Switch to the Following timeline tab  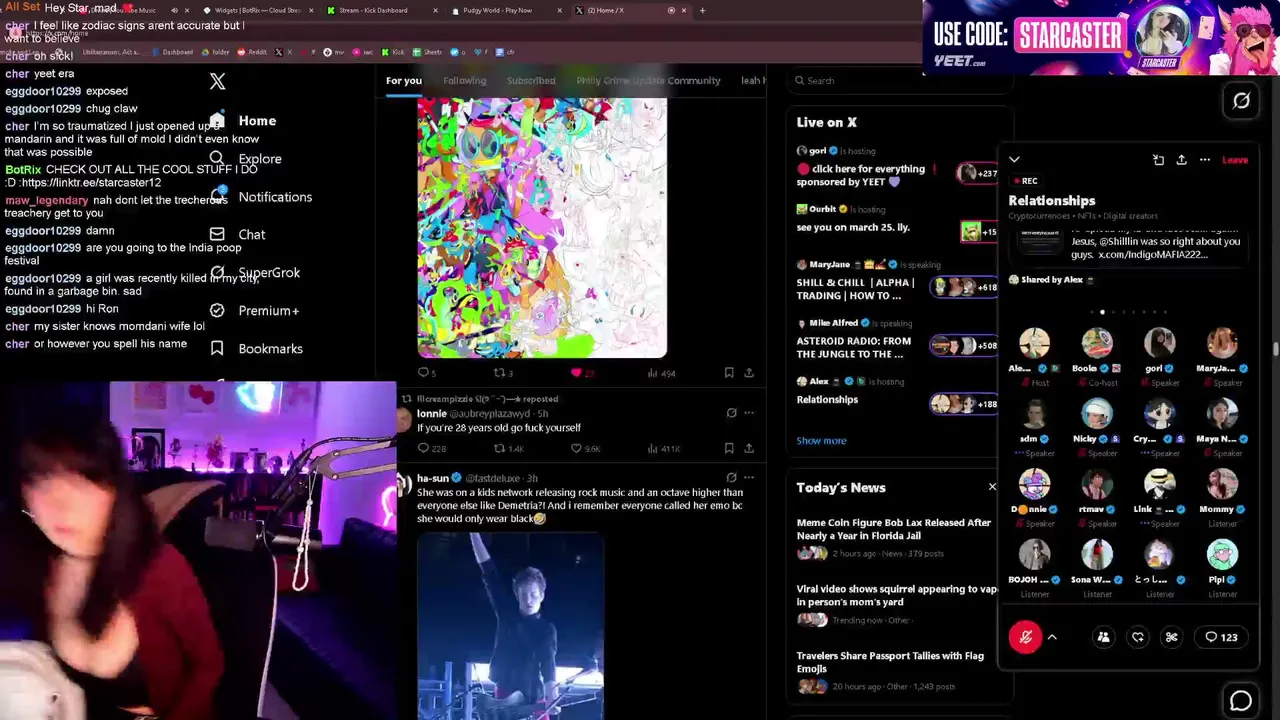(x=464, y=80)
